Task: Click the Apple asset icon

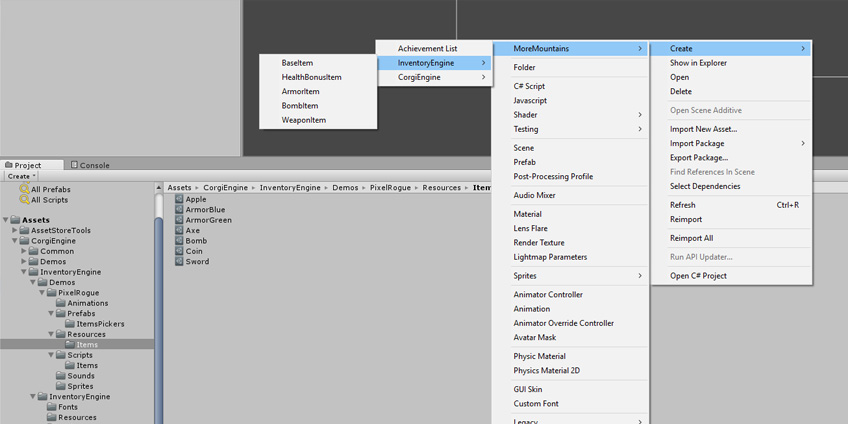Action: click(x=180, y=200)
